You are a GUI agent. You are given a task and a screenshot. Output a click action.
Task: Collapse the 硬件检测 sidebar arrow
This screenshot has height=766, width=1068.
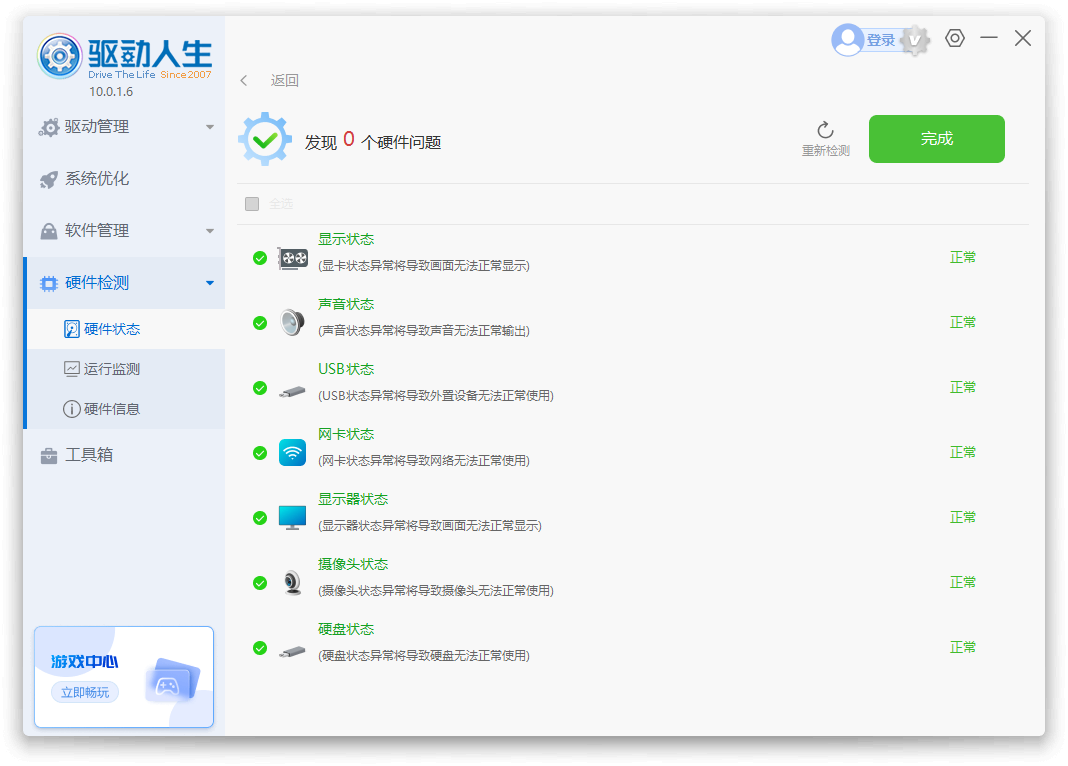click(x=210, y=283)
